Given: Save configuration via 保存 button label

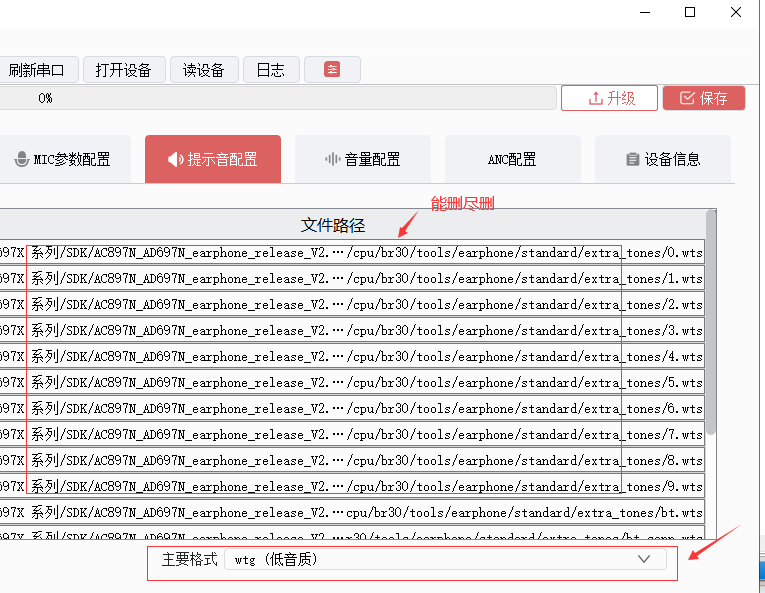Looking at the screenshot, I should point(713,98).
